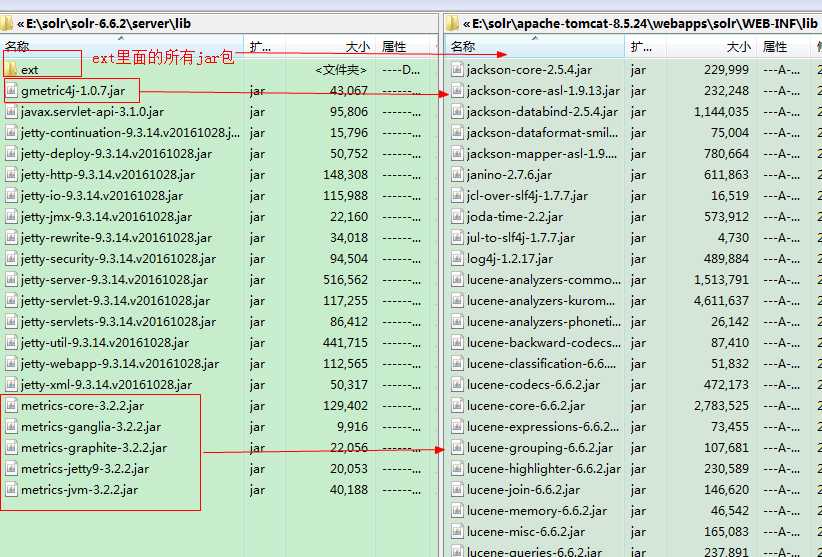Click the jetty-http jar file icon
Image resolution: width=822 pixels, height=557 pixels.
pos(11,174)
